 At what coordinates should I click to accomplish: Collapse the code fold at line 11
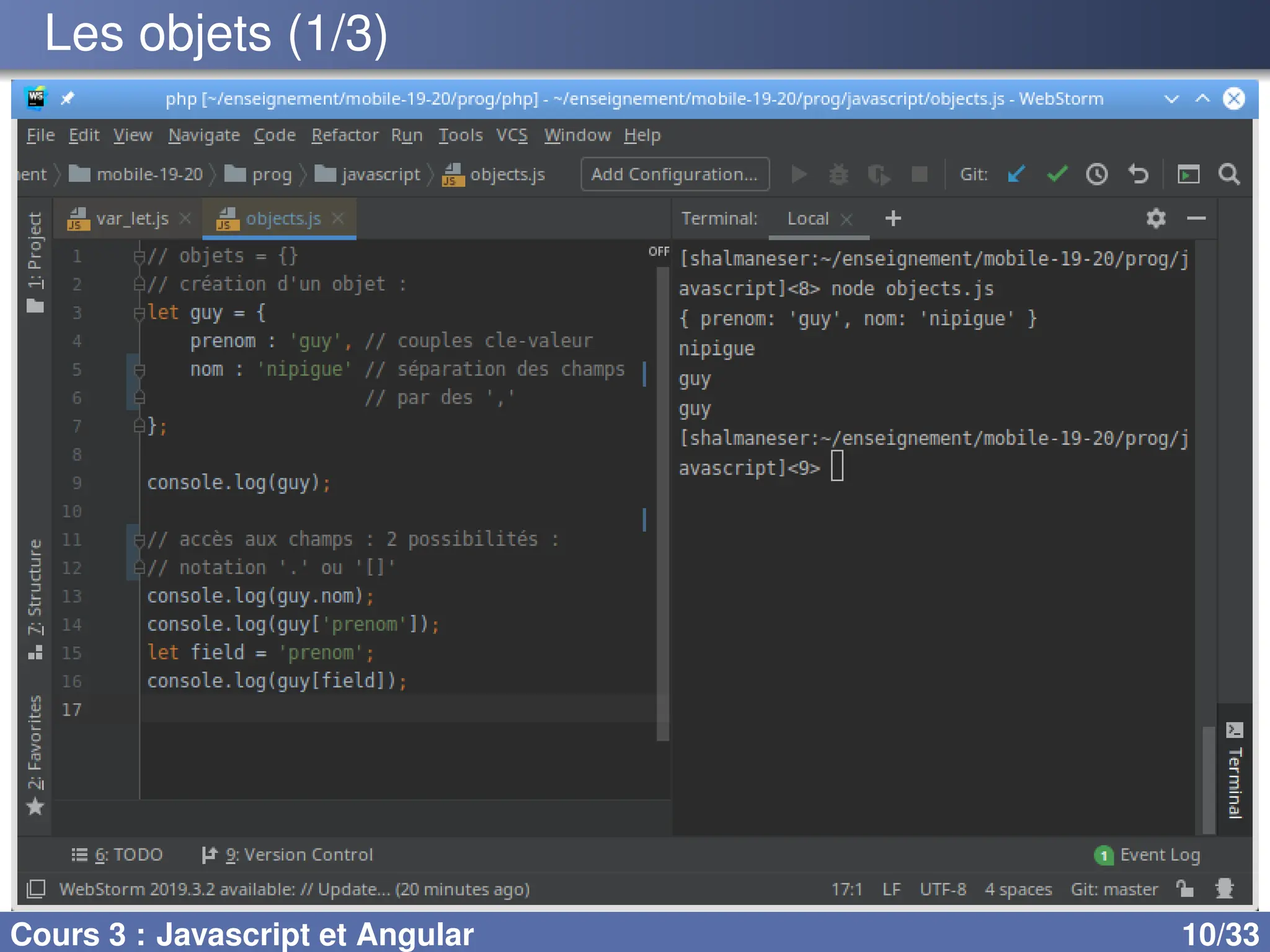139,540
